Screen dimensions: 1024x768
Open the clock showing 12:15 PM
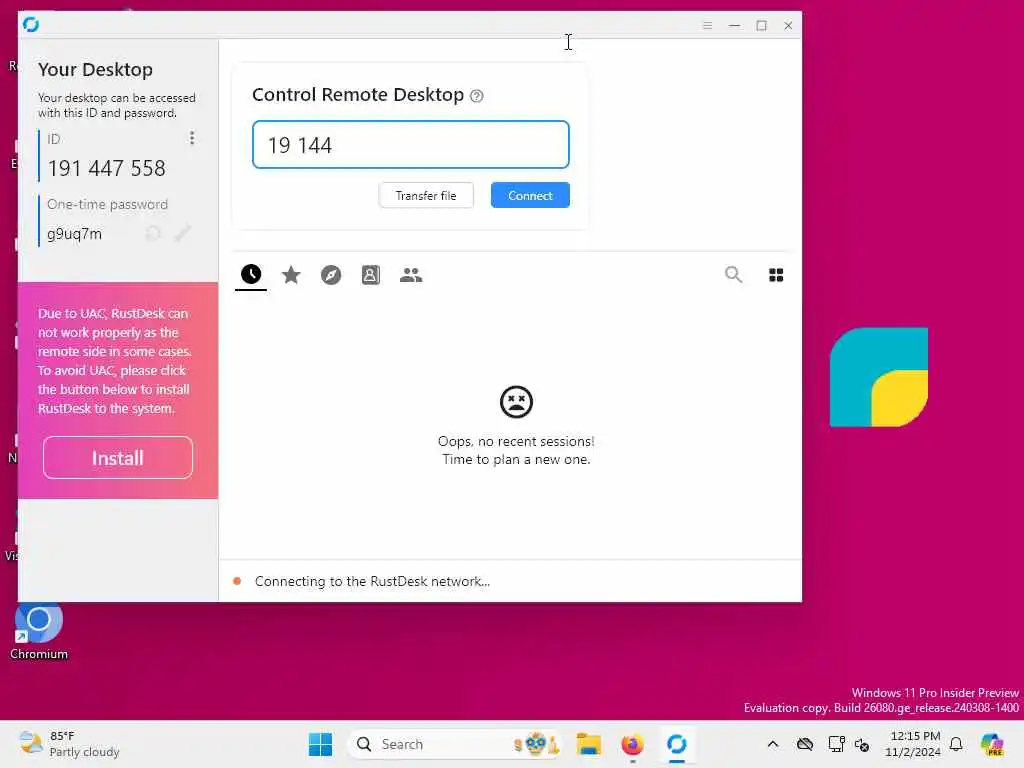(913, 744)
